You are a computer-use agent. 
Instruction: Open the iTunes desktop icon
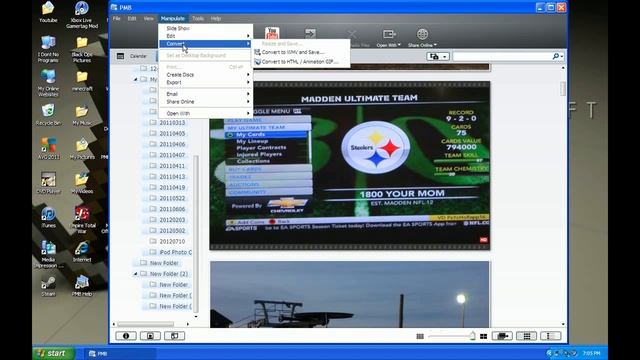(48, 217)
